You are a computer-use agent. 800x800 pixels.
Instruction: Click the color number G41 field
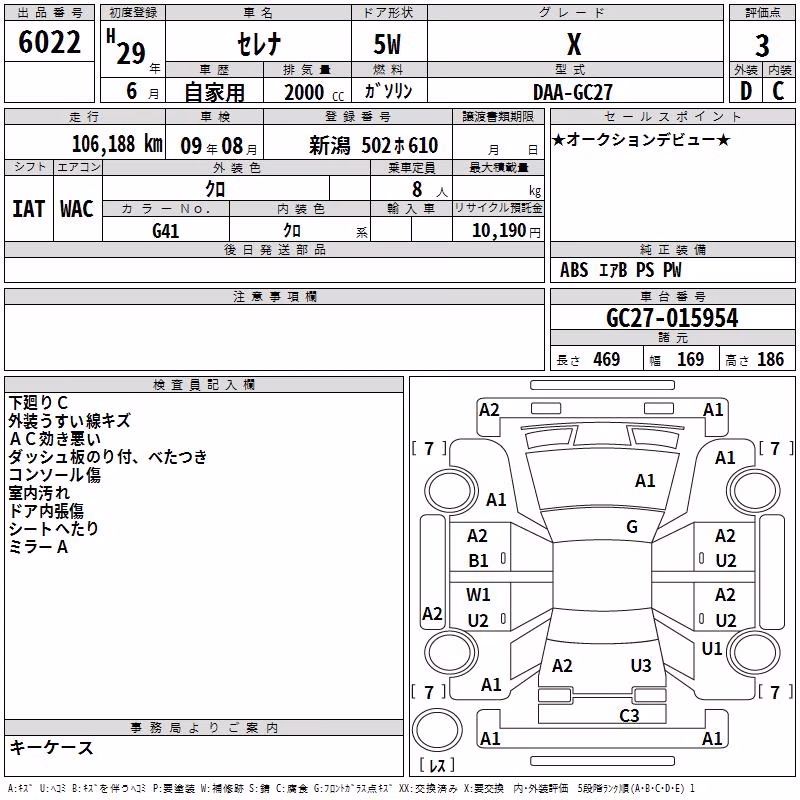tap(166, 231)
